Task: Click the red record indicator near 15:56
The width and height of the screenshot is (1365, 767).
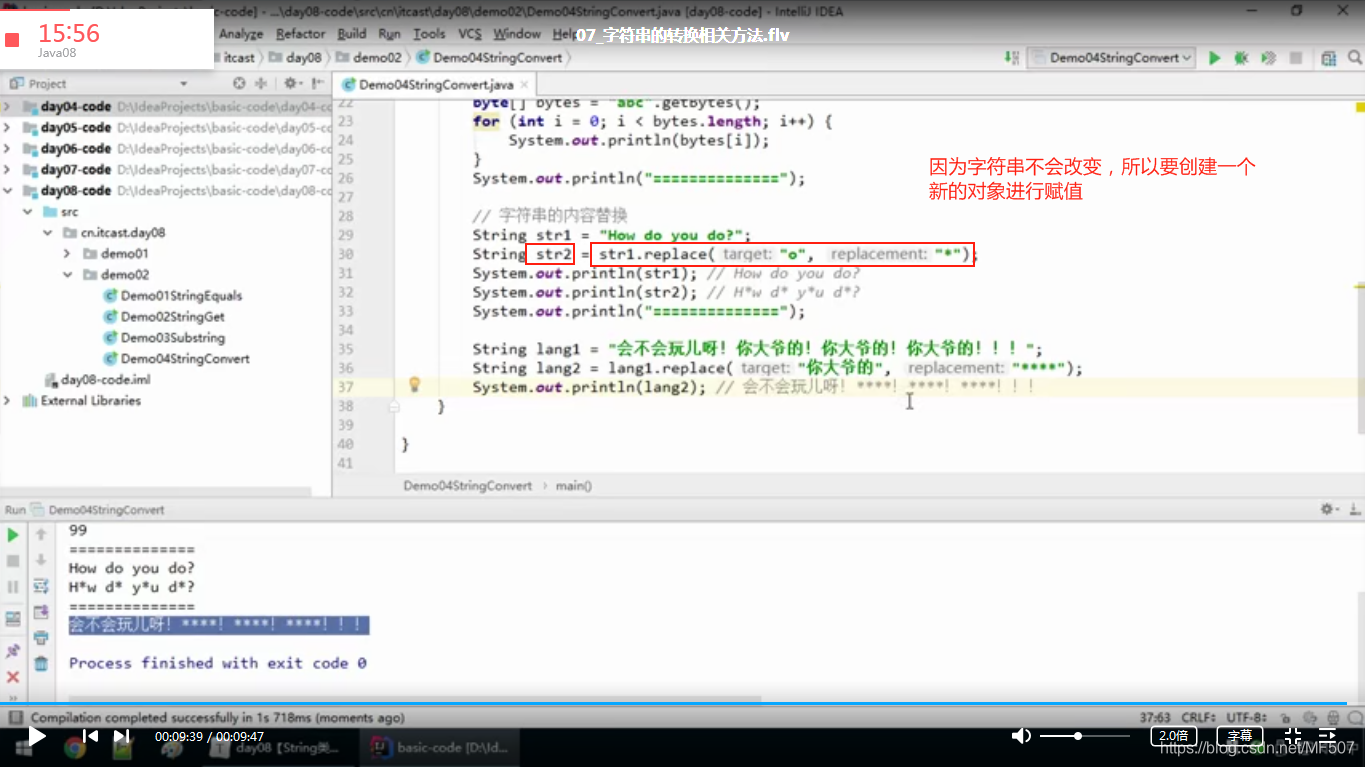Action: click(13, 40)
